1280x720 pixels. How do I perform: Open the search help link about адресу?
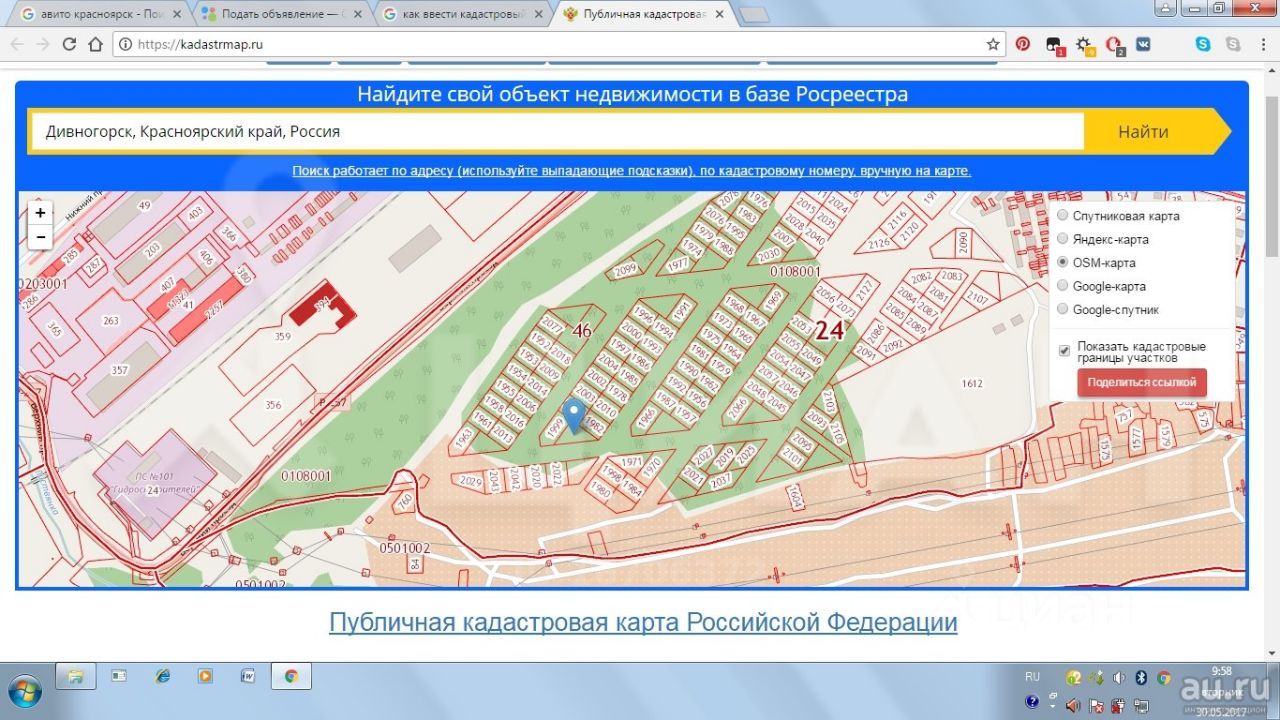coord(631,171)
